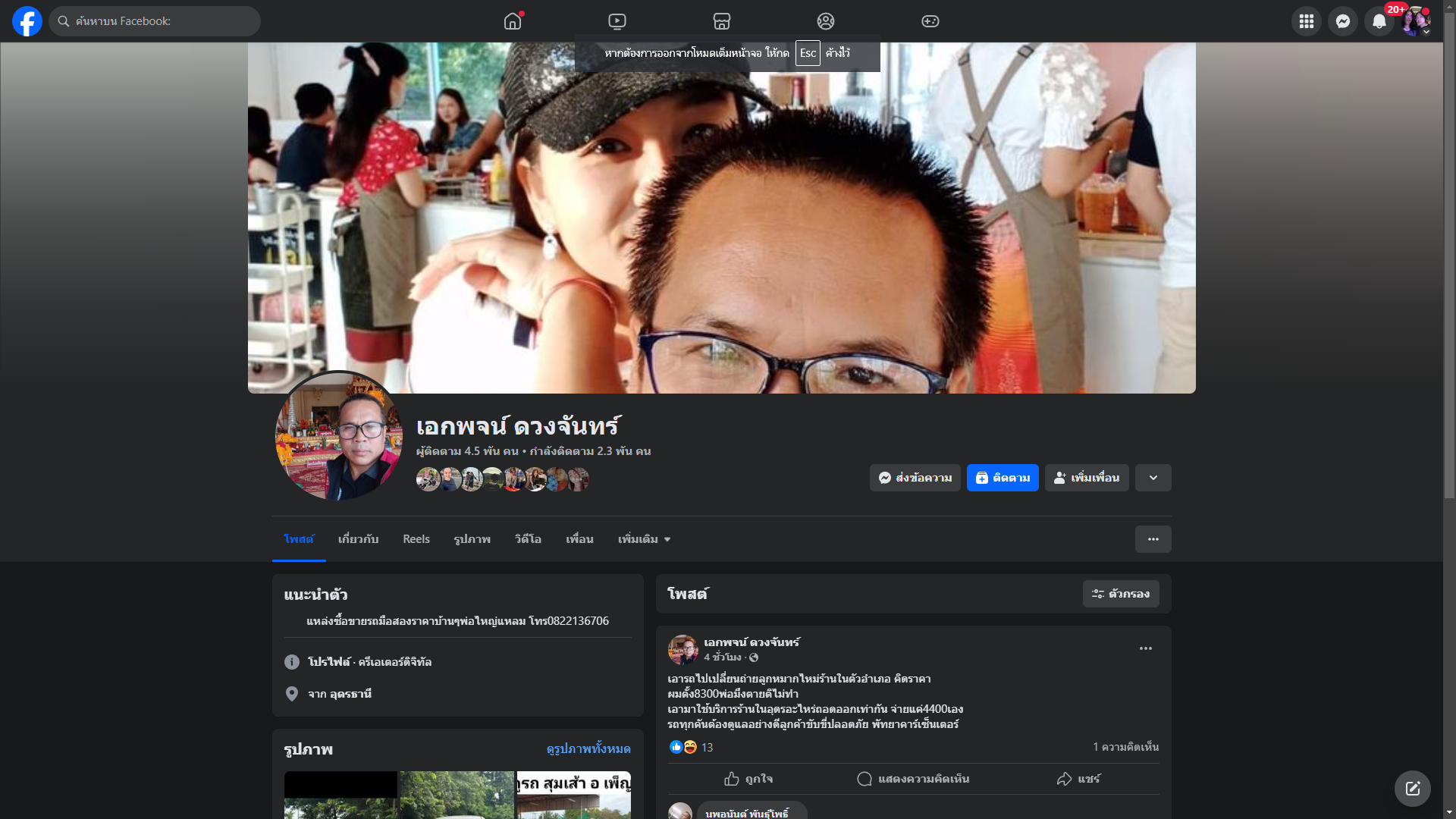Screen dimensions: 1456x819
Task: Open the Home feed icon
Action: tap(513, 21)
